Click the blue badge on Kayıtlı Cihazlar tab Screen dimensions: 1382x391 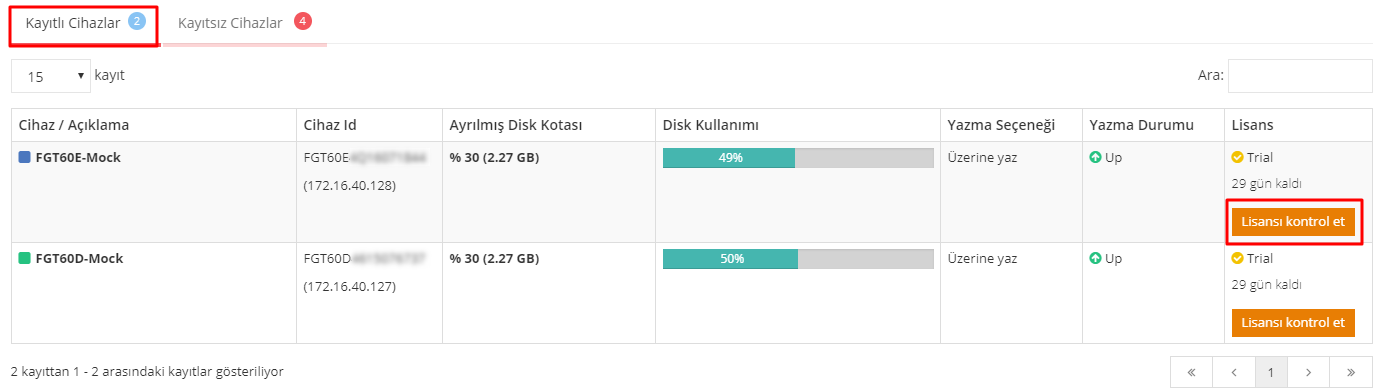coord(137,21)
